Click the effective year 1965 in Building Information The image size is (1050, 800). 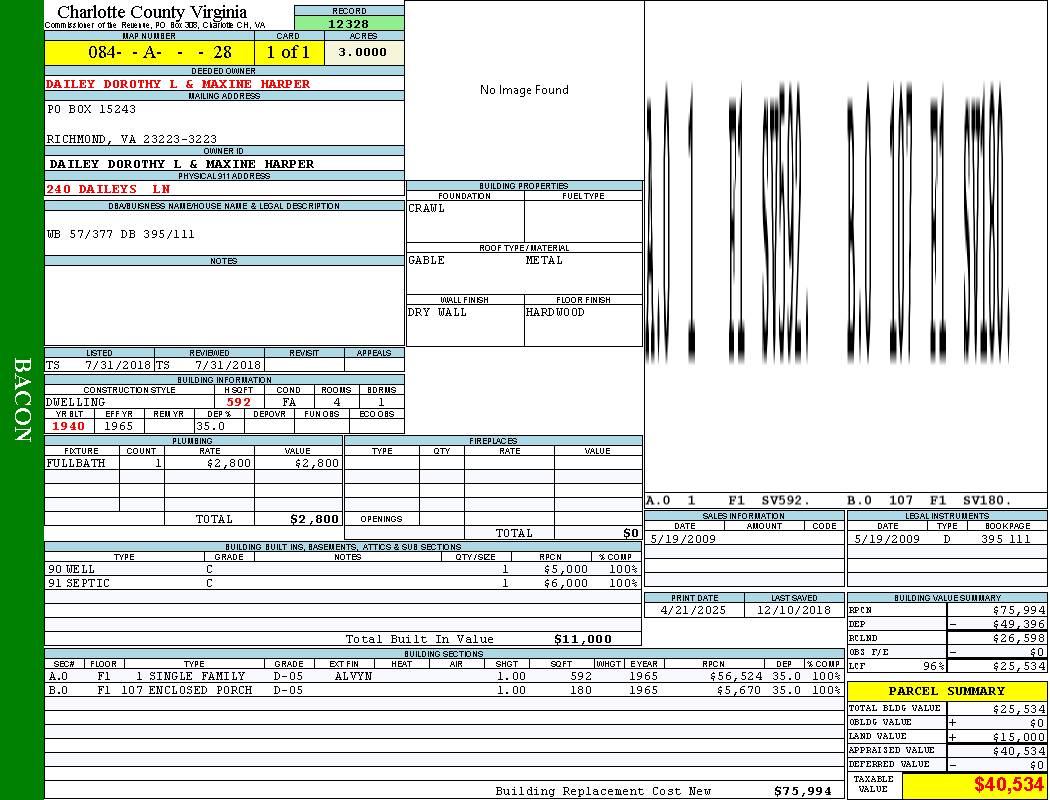click(119, 426)
